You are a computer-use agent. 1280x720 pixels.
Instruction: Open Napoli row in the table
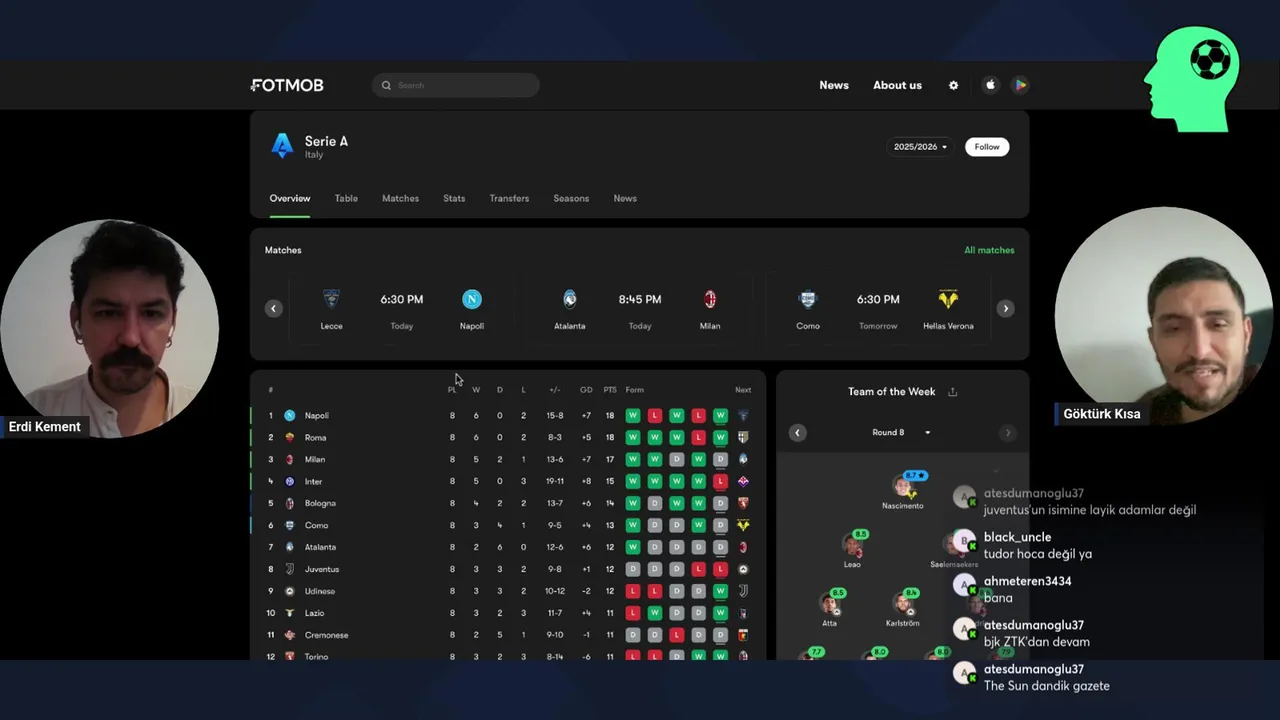(x=508, y=415)
